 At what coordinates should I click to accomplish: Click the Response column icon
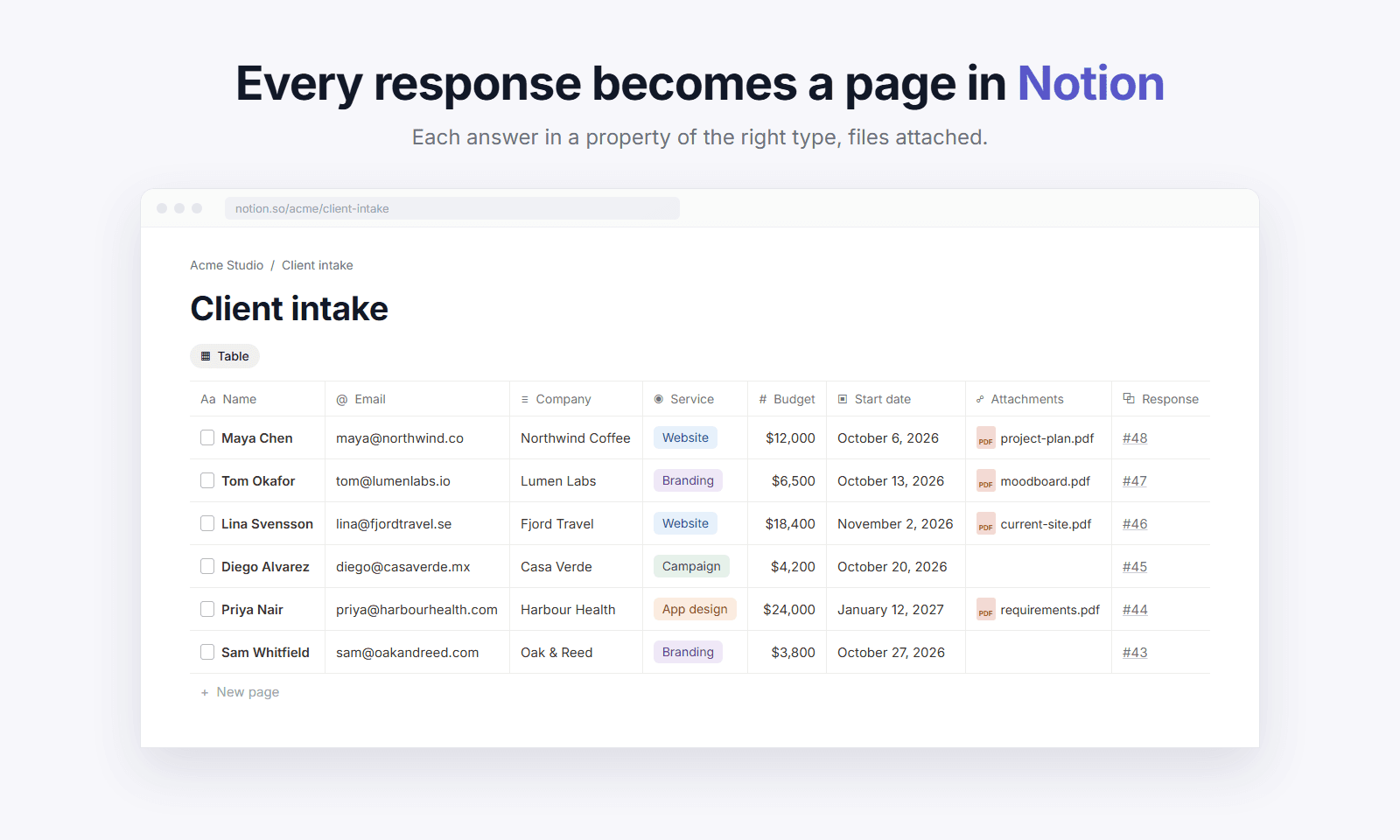tap(1129, 398)
